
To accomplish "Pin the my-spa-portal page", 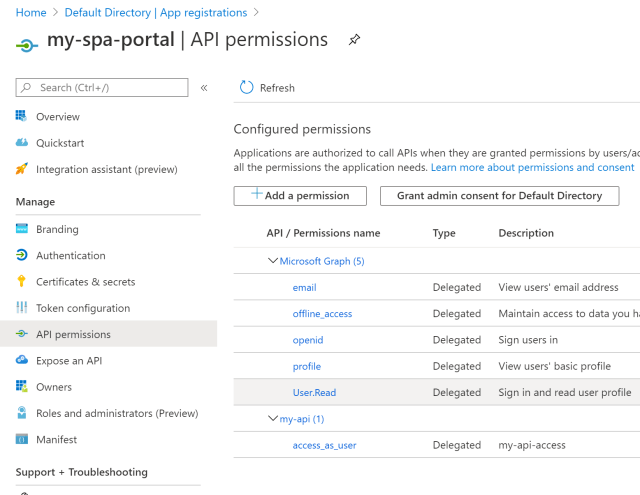I will pyautogui.click(x=354, y=40).
